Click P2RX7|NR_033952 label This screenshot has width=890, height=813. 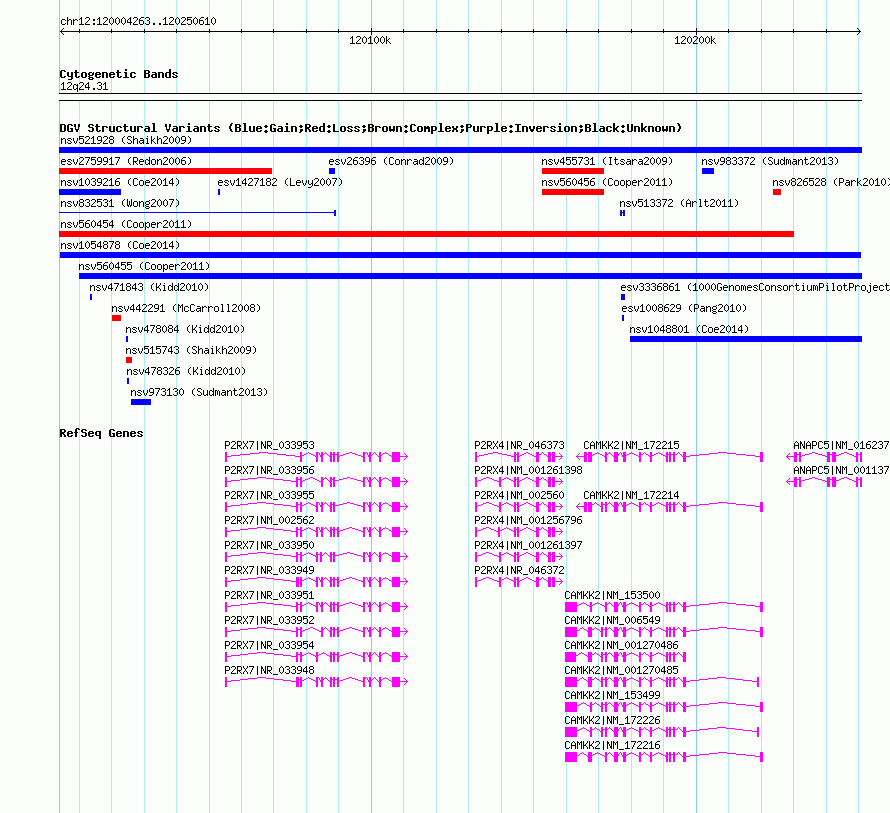269,621
